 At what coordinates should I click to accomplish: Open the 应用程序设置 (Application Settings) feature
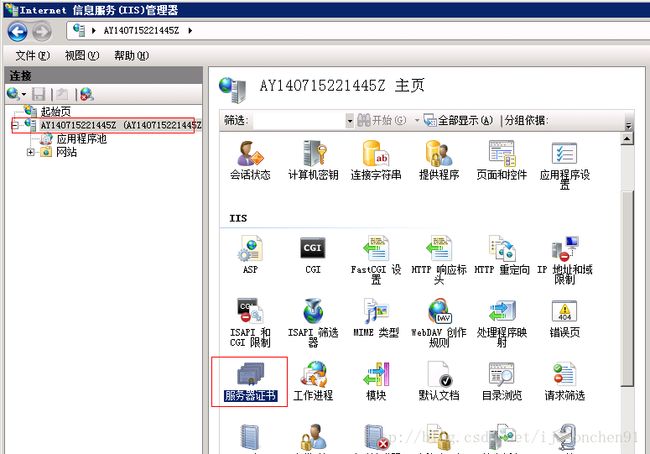click(565, 165)
